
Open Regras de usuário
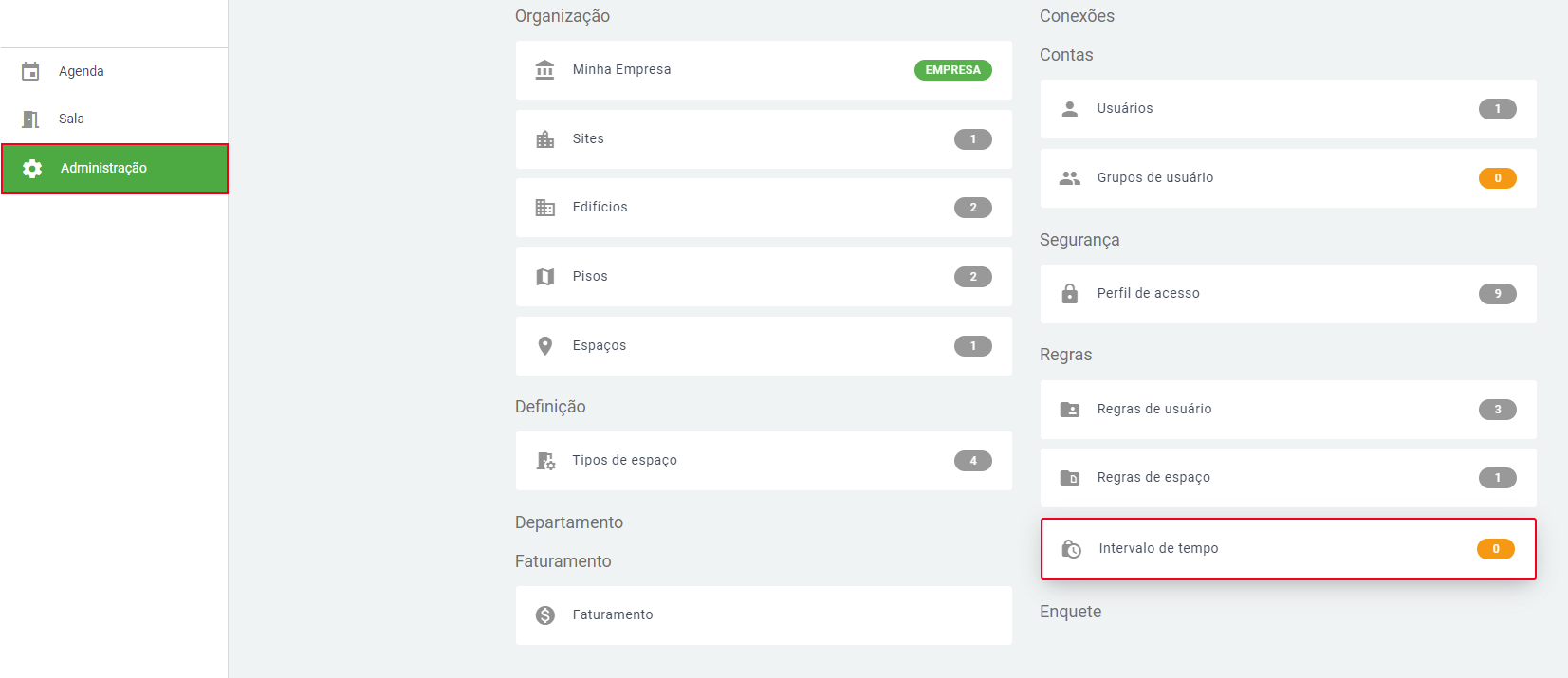click(x=1287, y=410)
